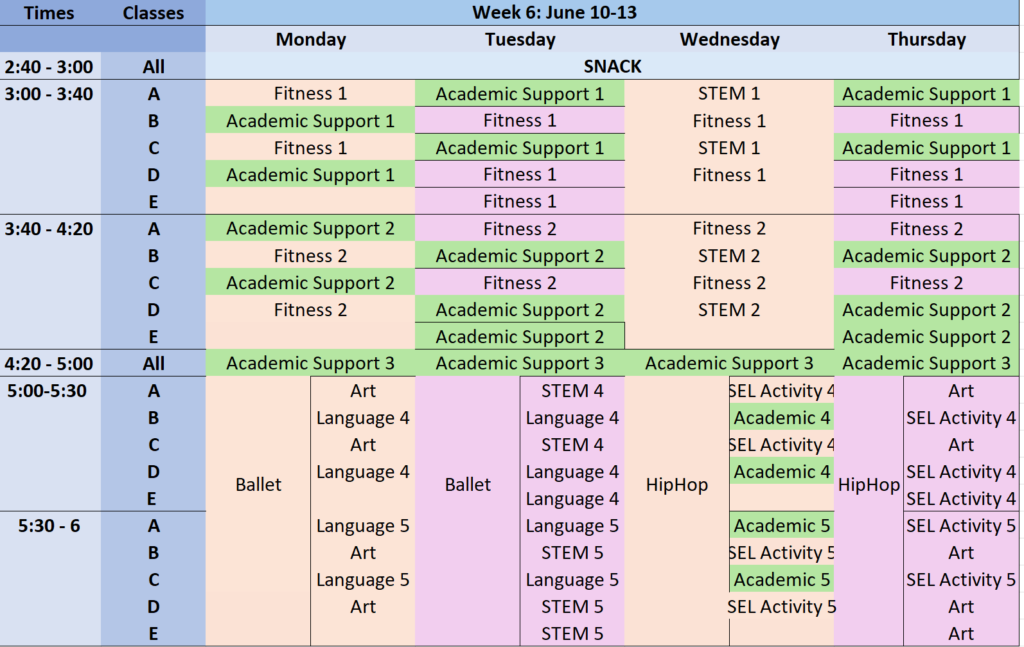
Task: Select the Thursday column header
Action: point(926,39)
